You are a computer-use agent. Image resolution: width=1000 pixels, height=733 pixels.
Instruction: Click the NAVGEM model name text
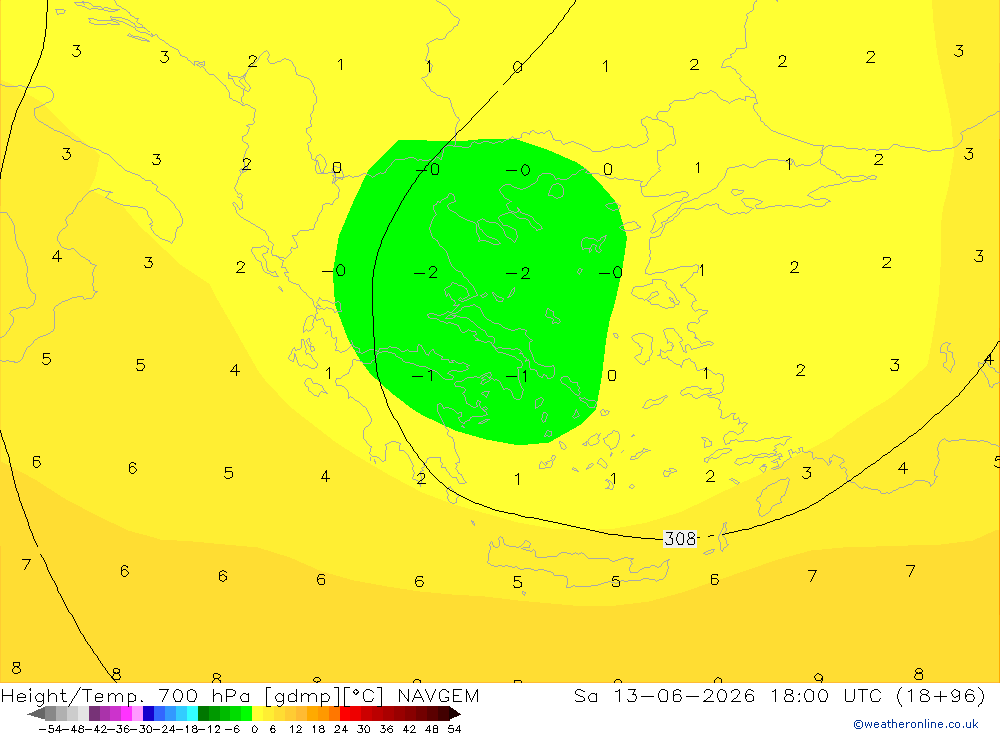438,695
